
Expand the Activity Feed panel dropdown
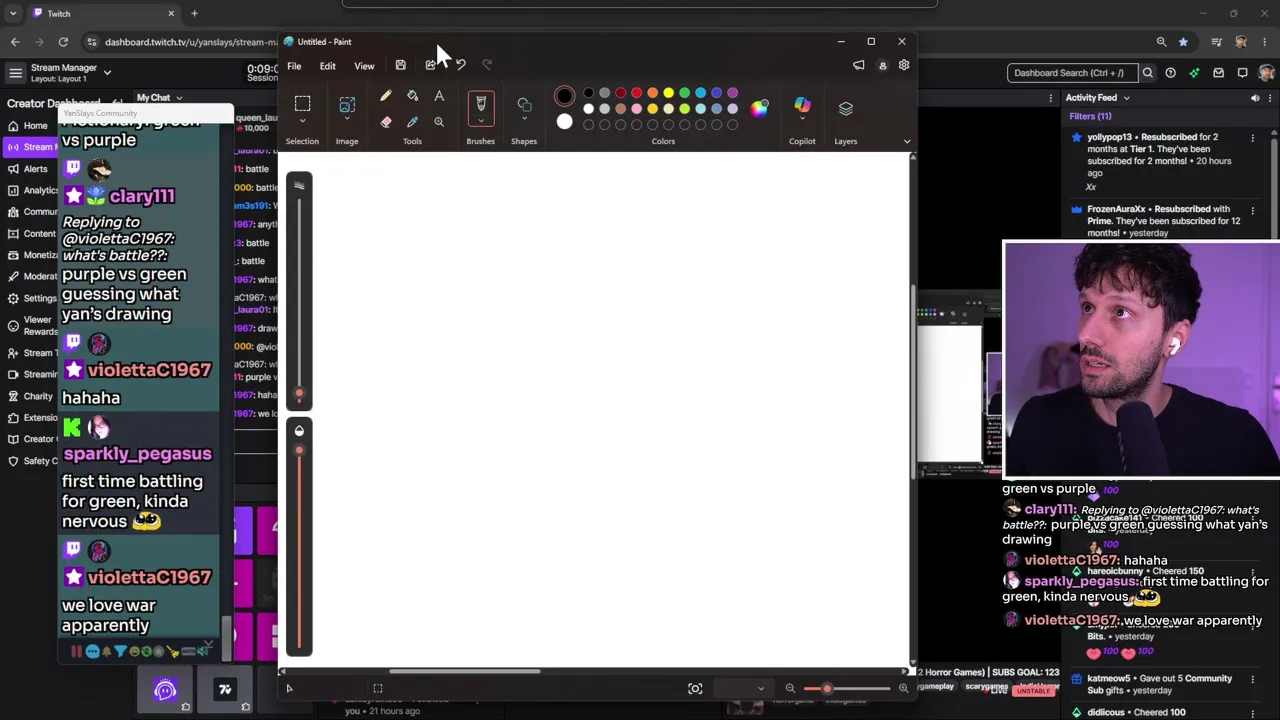coord(1126,98)
